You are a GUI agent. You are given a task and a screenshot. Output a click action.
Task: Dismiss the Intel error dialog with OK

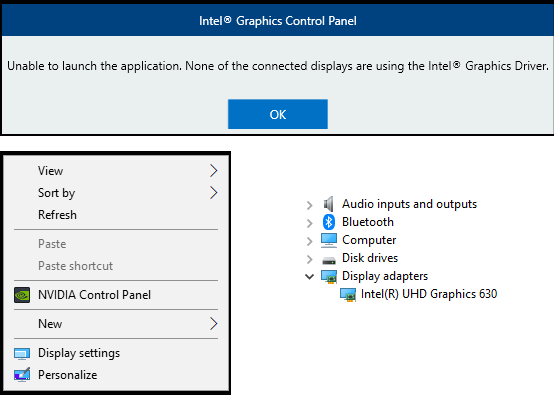[278, 114]
